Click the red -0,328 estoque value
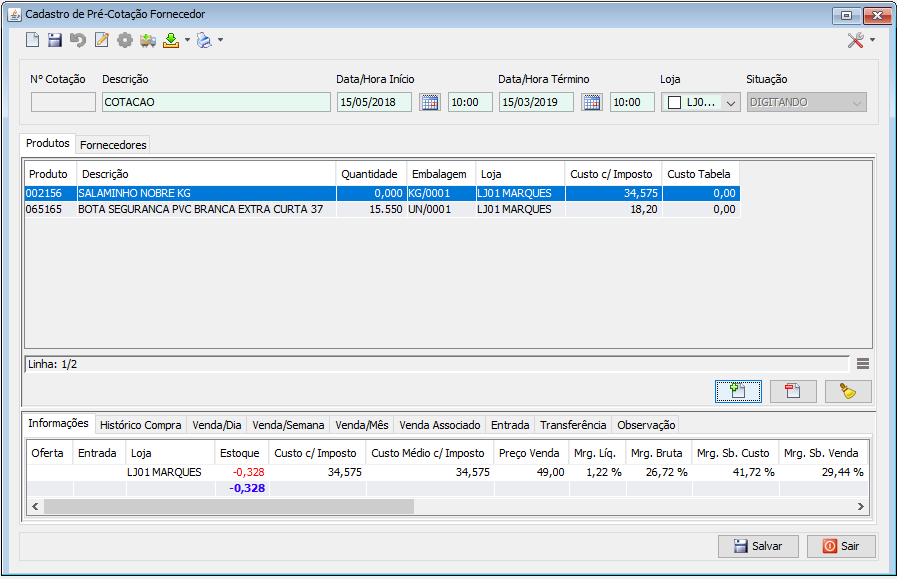 click(248, 472)
